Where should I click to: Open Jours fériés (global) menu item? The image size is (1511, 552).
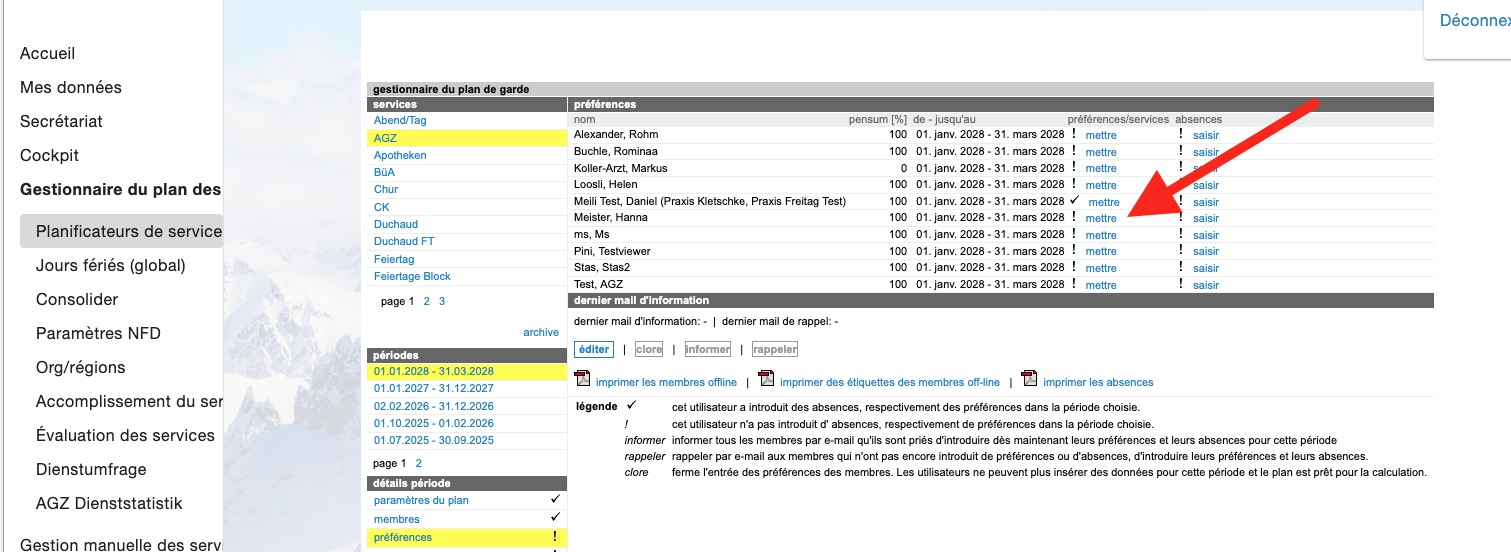tap(110, 265)
